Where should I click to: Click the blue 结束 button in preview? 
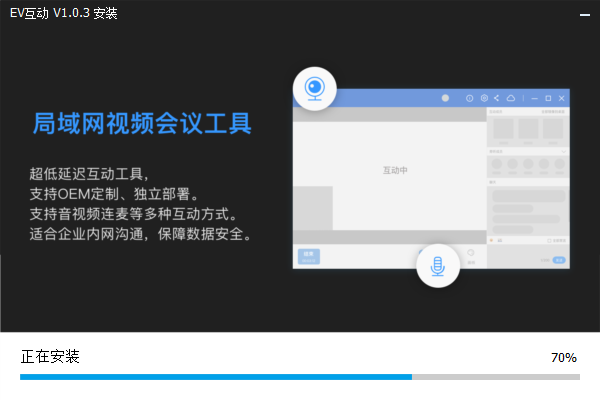click(x=309, y=257)
